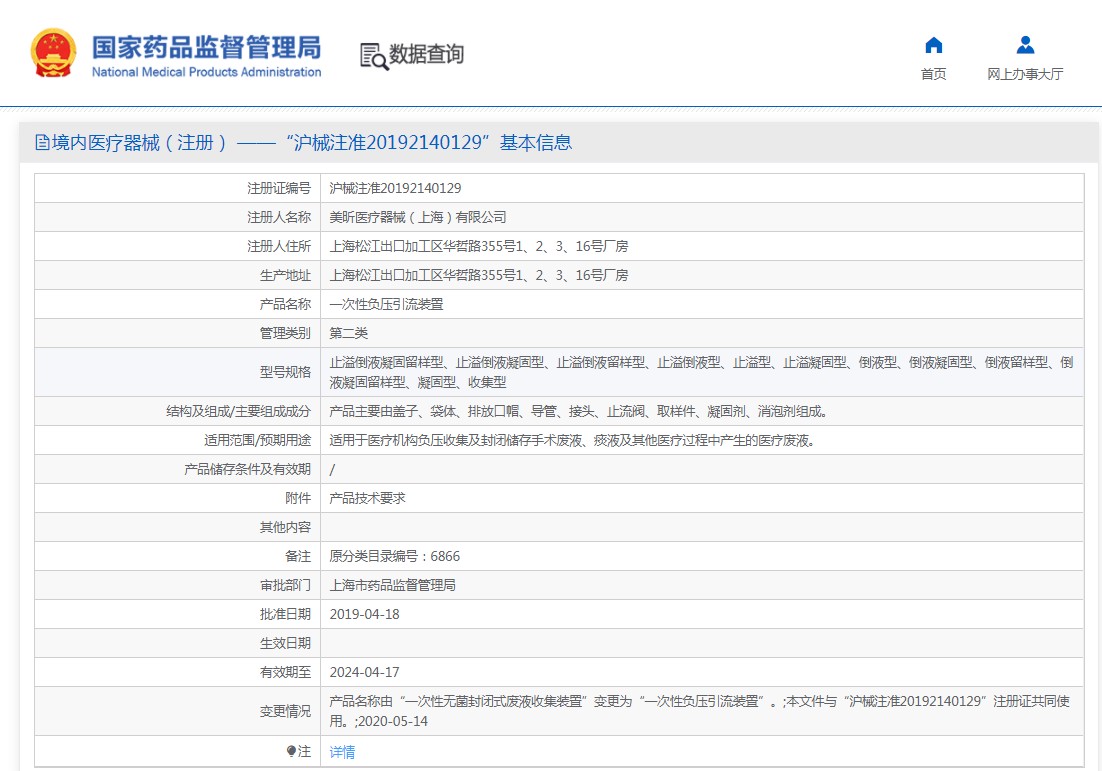Click the document icon before 境内医疗器械 title
Image resolution: width=1102 pixels, height=771 pixels.
[42, 143]
